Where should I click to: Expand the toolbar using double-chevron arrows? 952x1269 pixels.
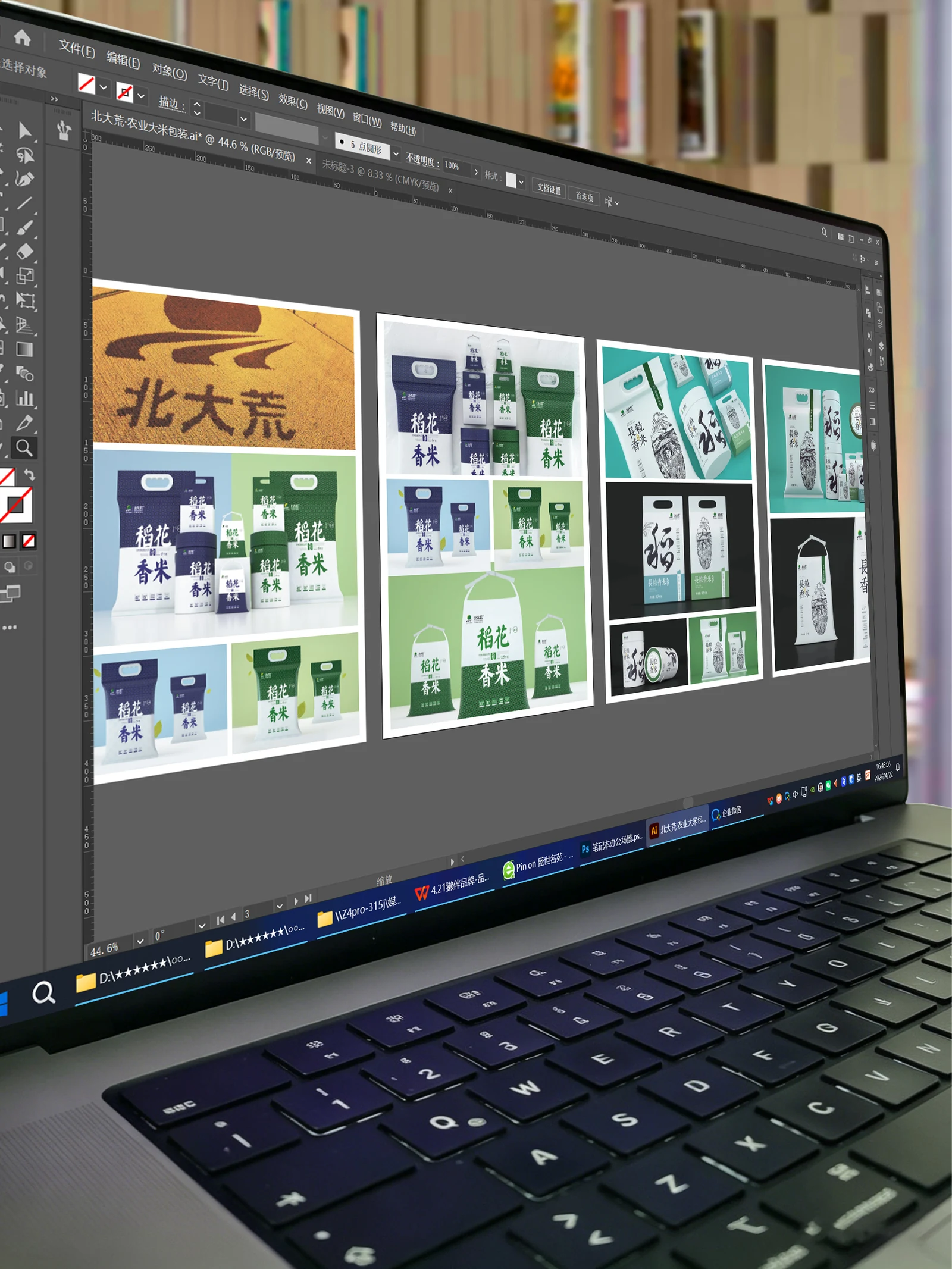[x=54, y=99]
